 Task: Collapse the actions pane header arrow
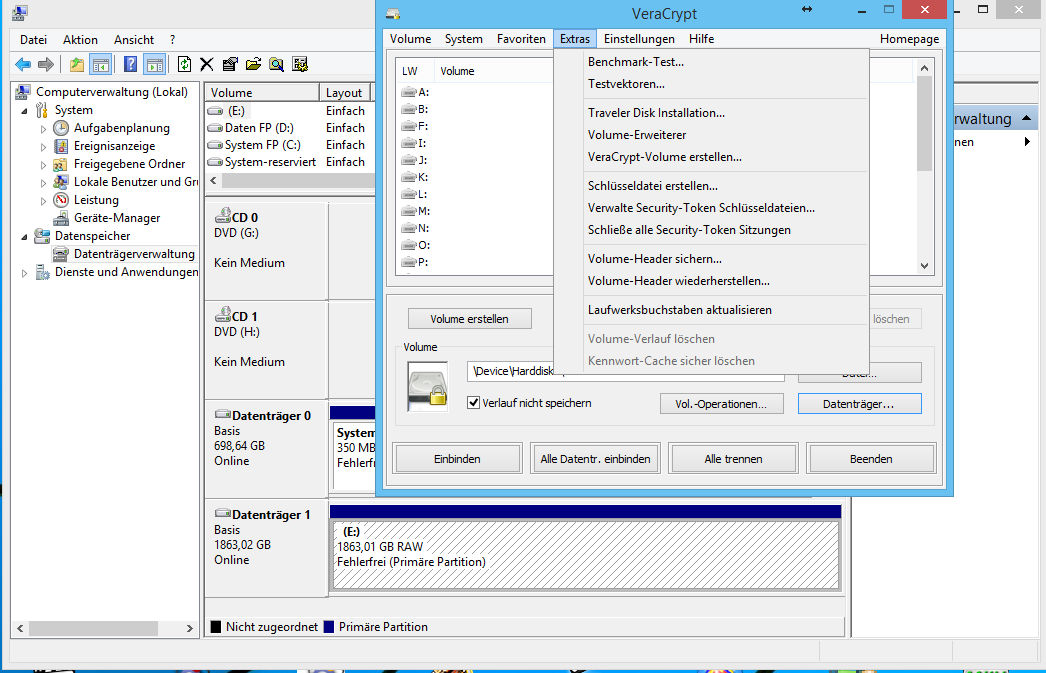[1027, 118]
